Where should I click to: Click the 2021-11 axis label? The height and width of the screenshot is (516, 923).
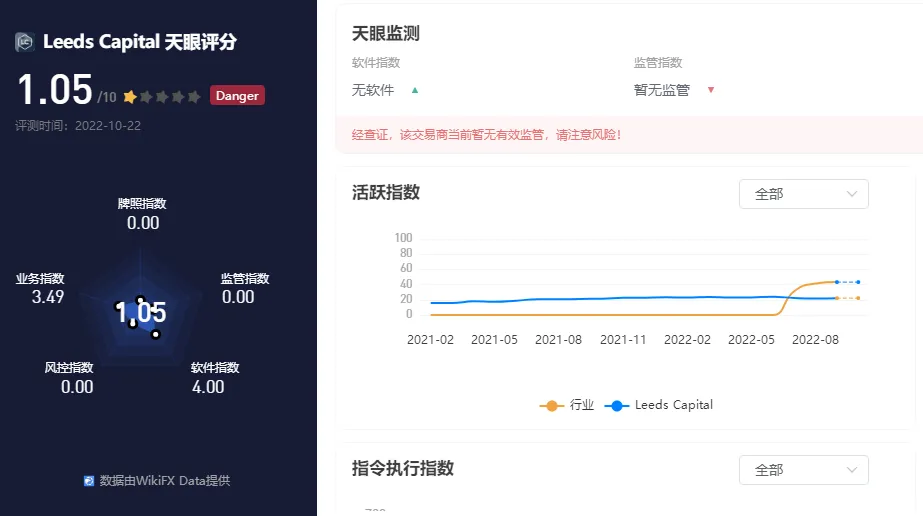pos(623,340)
